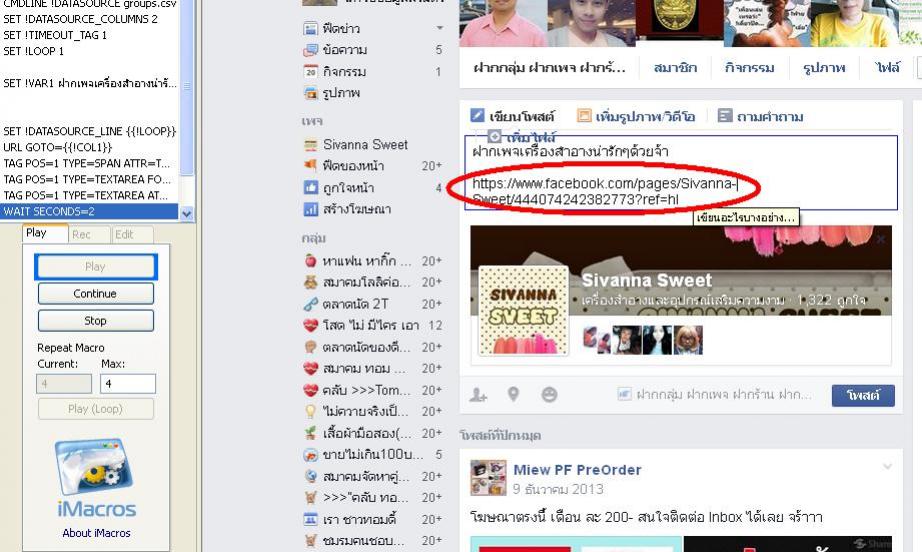This screenshot has height=552, width=922.
Task: Open the Files (ไฟล์) group tab
Action: (x=887, y=68)
